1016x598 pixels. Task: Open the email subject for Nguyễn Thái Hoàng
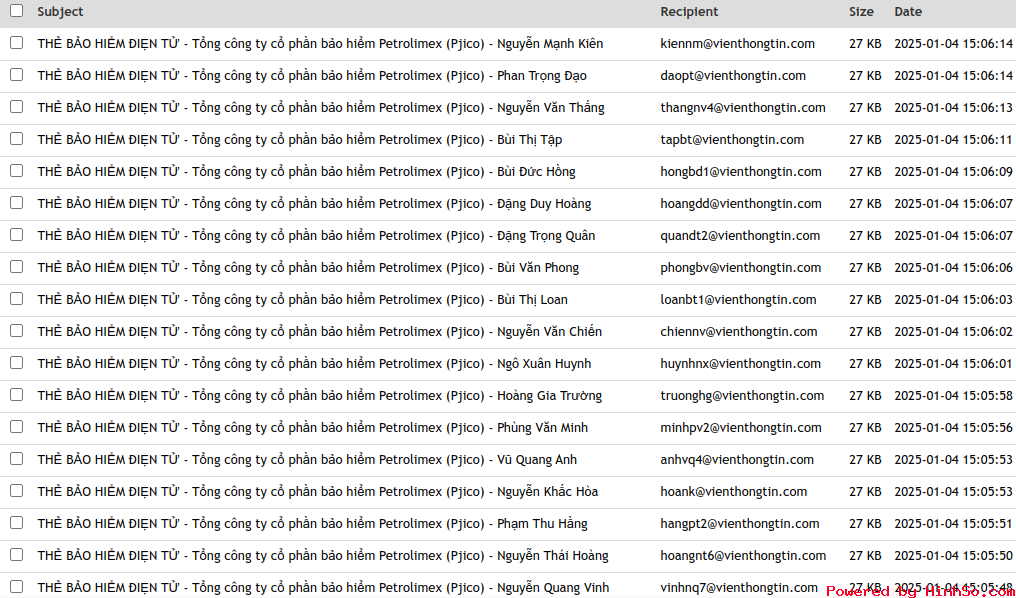point(323,556)
